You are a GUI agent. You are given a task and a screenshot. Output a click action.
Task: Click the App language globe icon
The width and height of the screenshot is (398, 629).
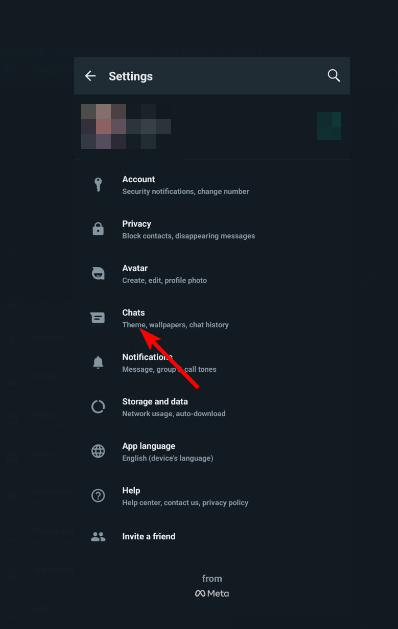coord(98,451)
